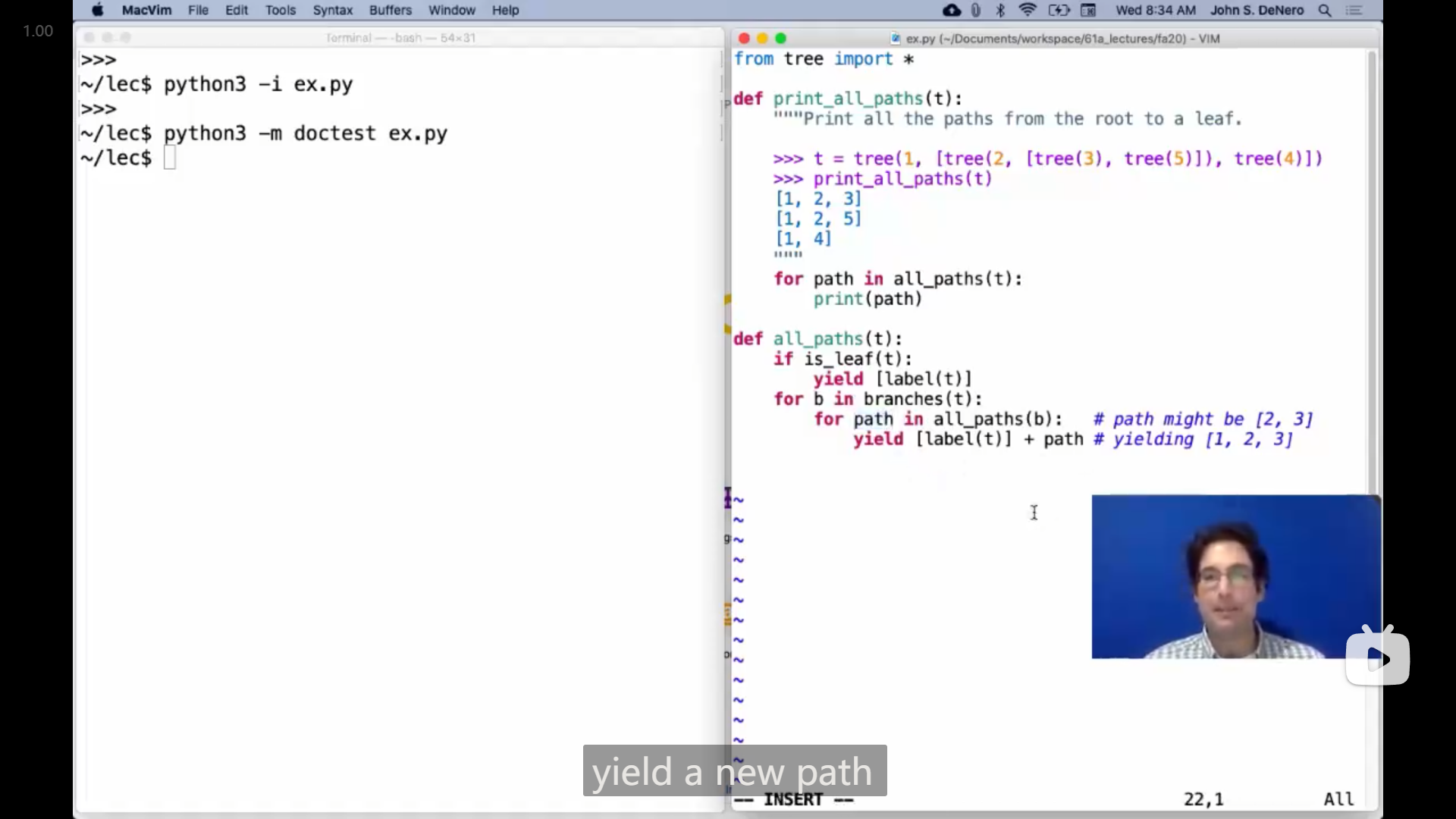Click the Wed 8:34 AM clock
The height and width of the screenshot is (819, 1456).
(1155, 10)
